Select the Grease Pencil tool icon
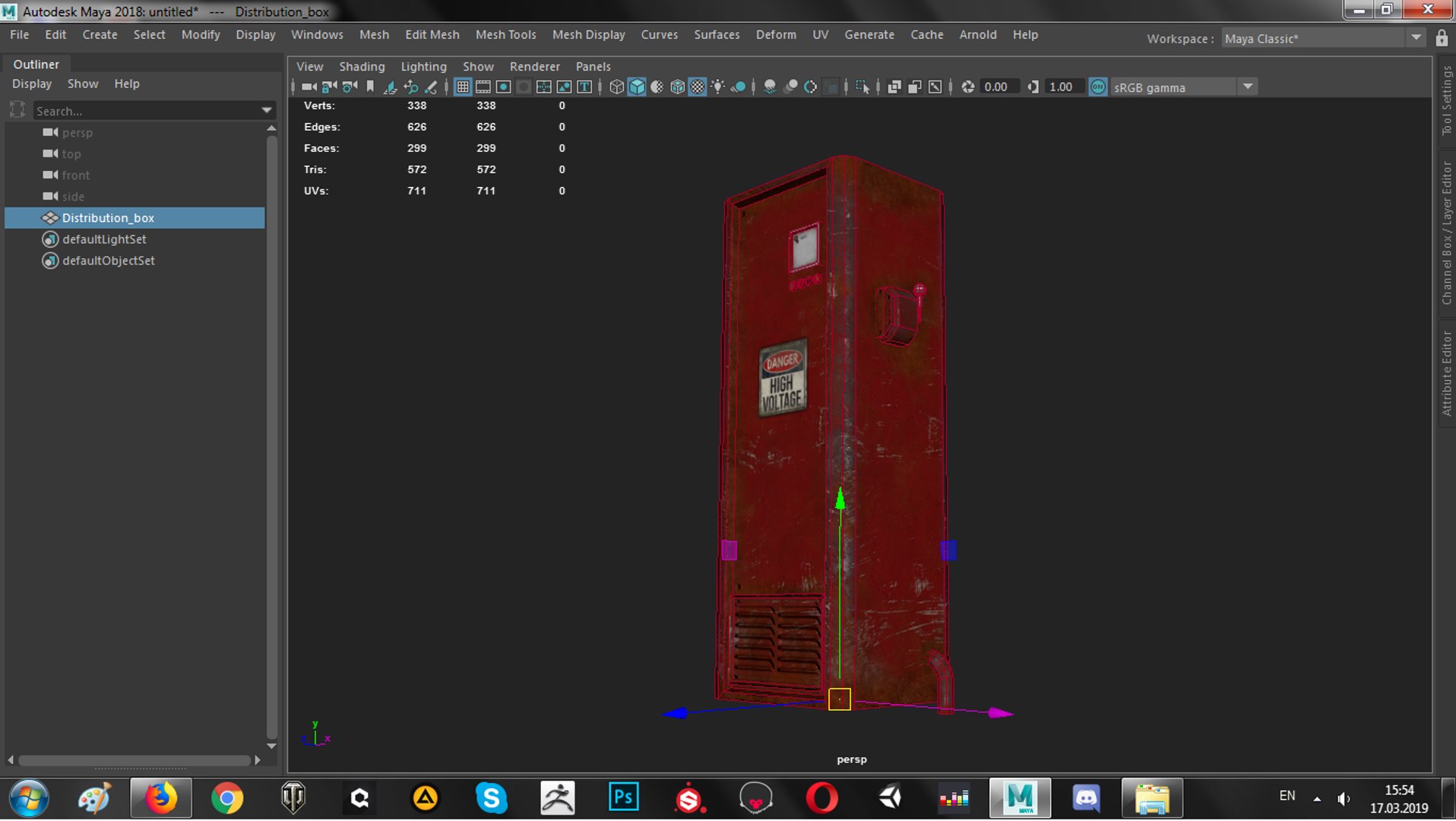1456x821 pixels. click(431, 87)
